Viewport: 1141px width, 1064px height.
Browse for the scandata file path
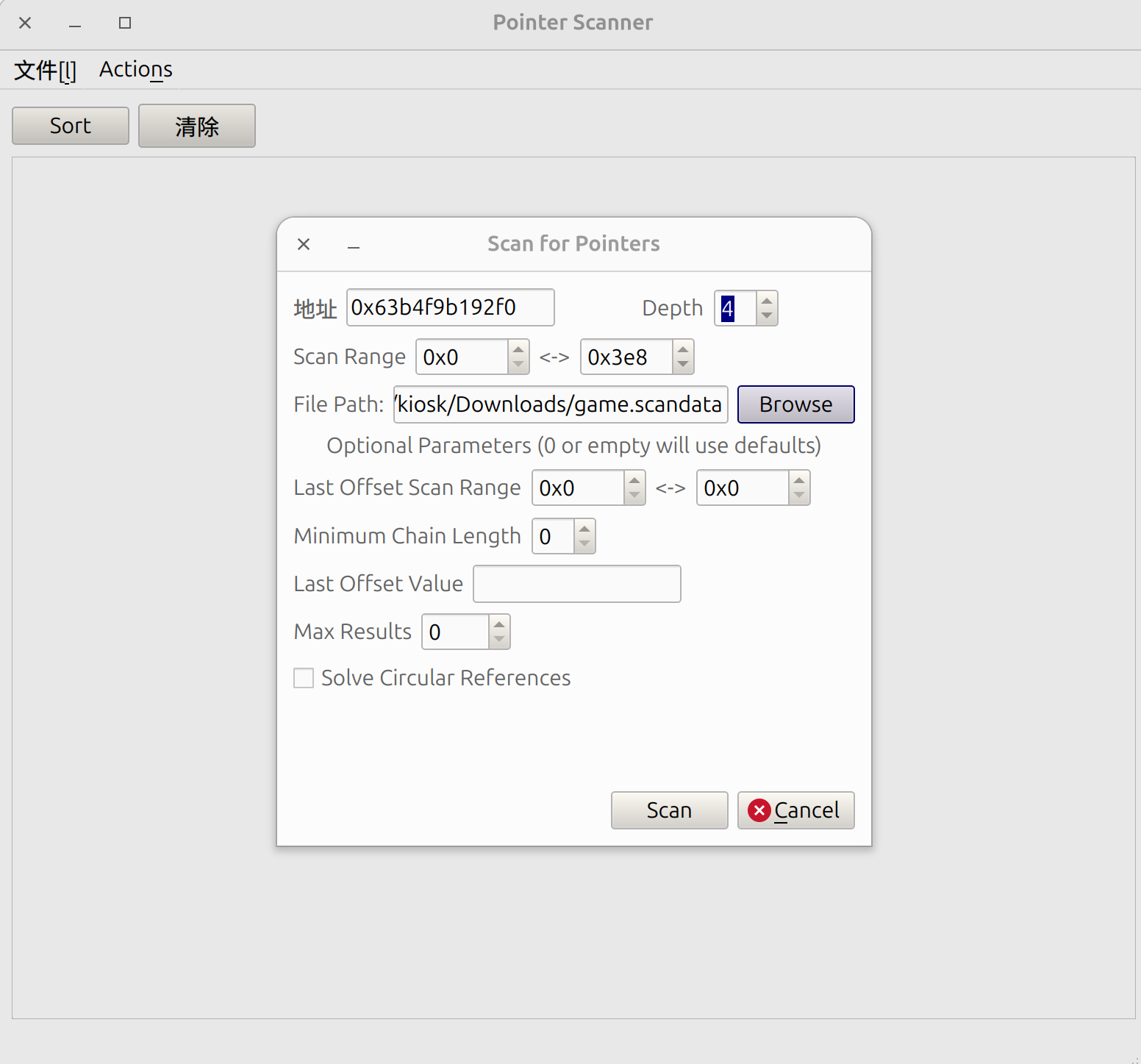(795, 404)
